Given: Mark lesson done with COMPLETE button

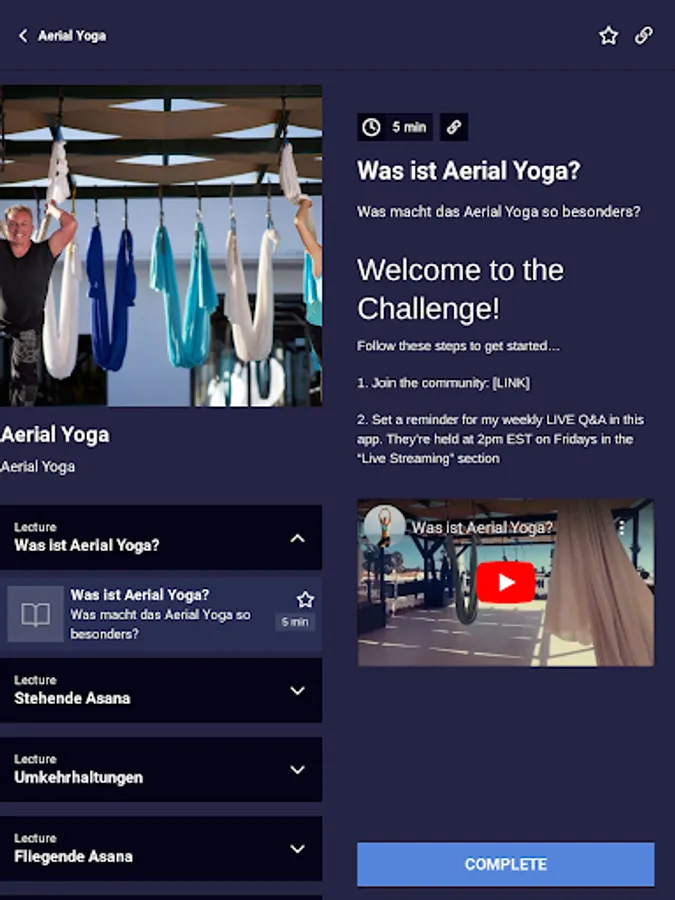Looking at the screenshot, I should coord(506,864).
